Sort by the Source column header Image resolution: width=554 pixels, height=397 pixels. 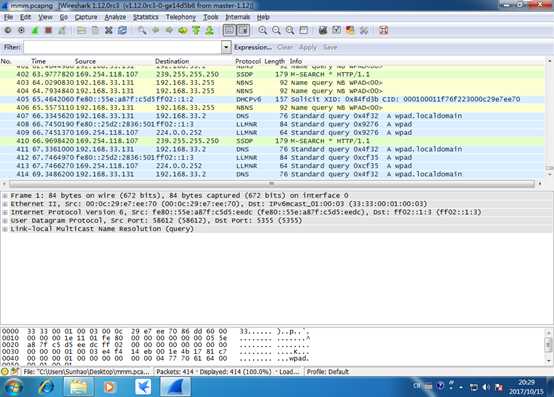pos(85,61)
